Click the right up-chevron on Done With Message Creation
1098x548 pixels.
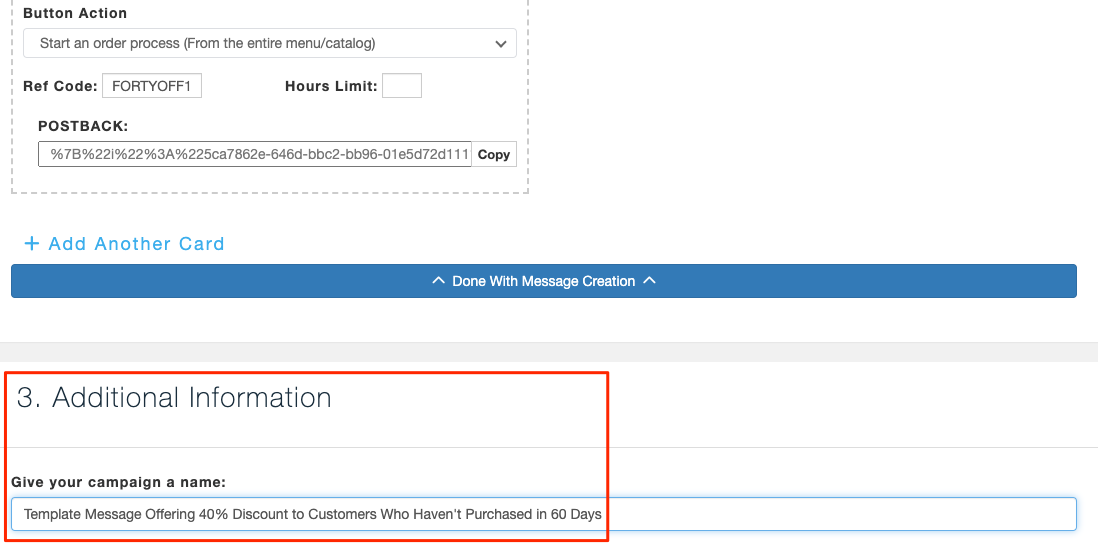pos(649,281)
